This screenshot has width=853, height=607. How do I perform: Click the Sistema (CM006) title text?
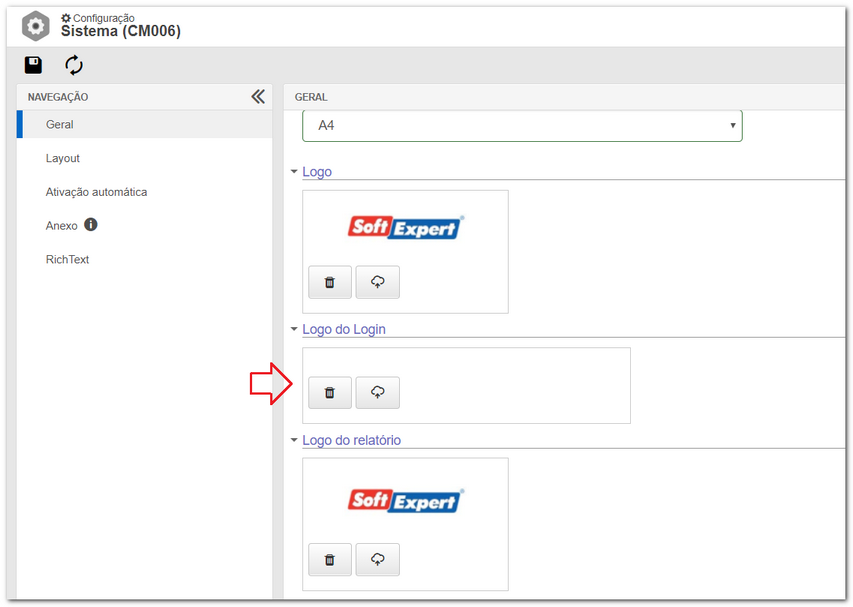point(121,31)
